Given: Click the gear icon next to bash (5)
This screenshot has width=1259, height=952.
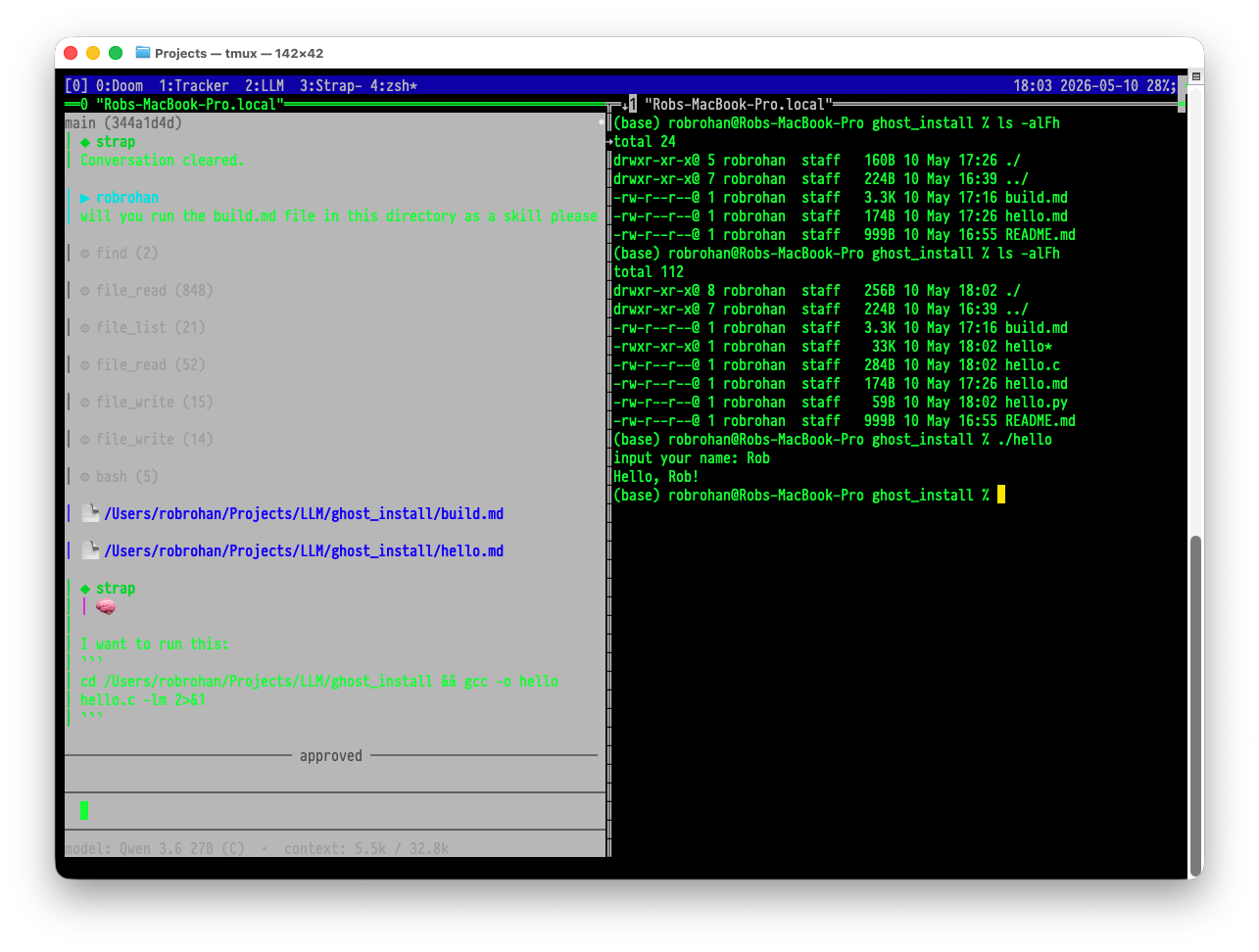Looking at the screenshot, I should (x=85, y=477).
